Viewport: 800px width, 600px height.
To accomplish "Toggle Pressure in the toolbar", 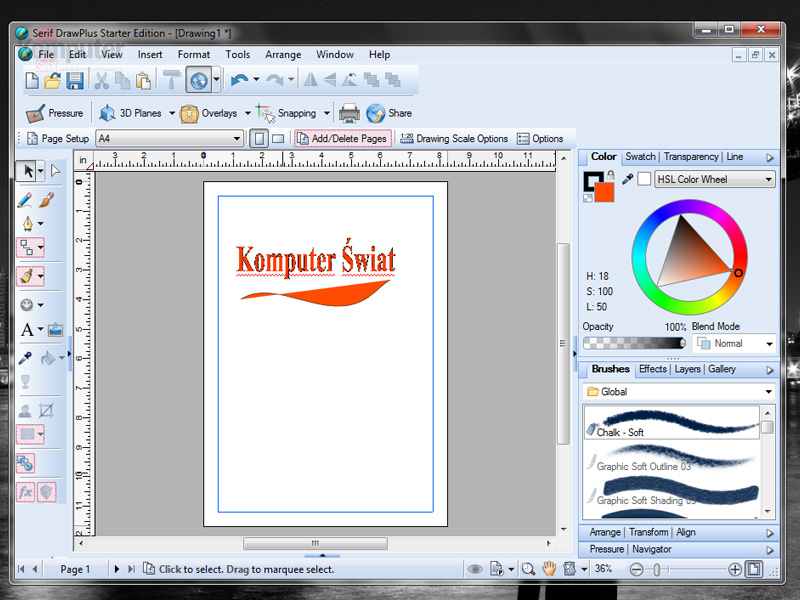I will tap(55, 113).
